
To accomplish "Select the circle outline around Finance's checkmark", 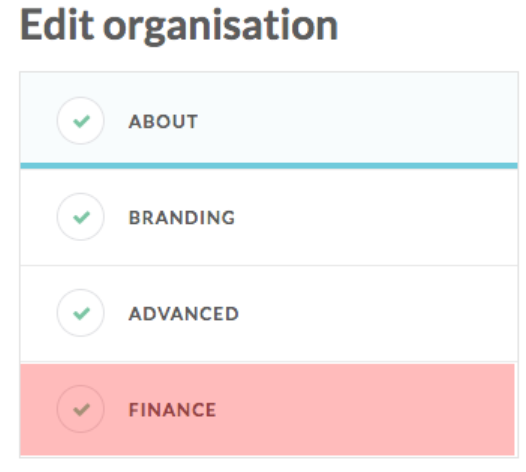I will tap(81, 409).
